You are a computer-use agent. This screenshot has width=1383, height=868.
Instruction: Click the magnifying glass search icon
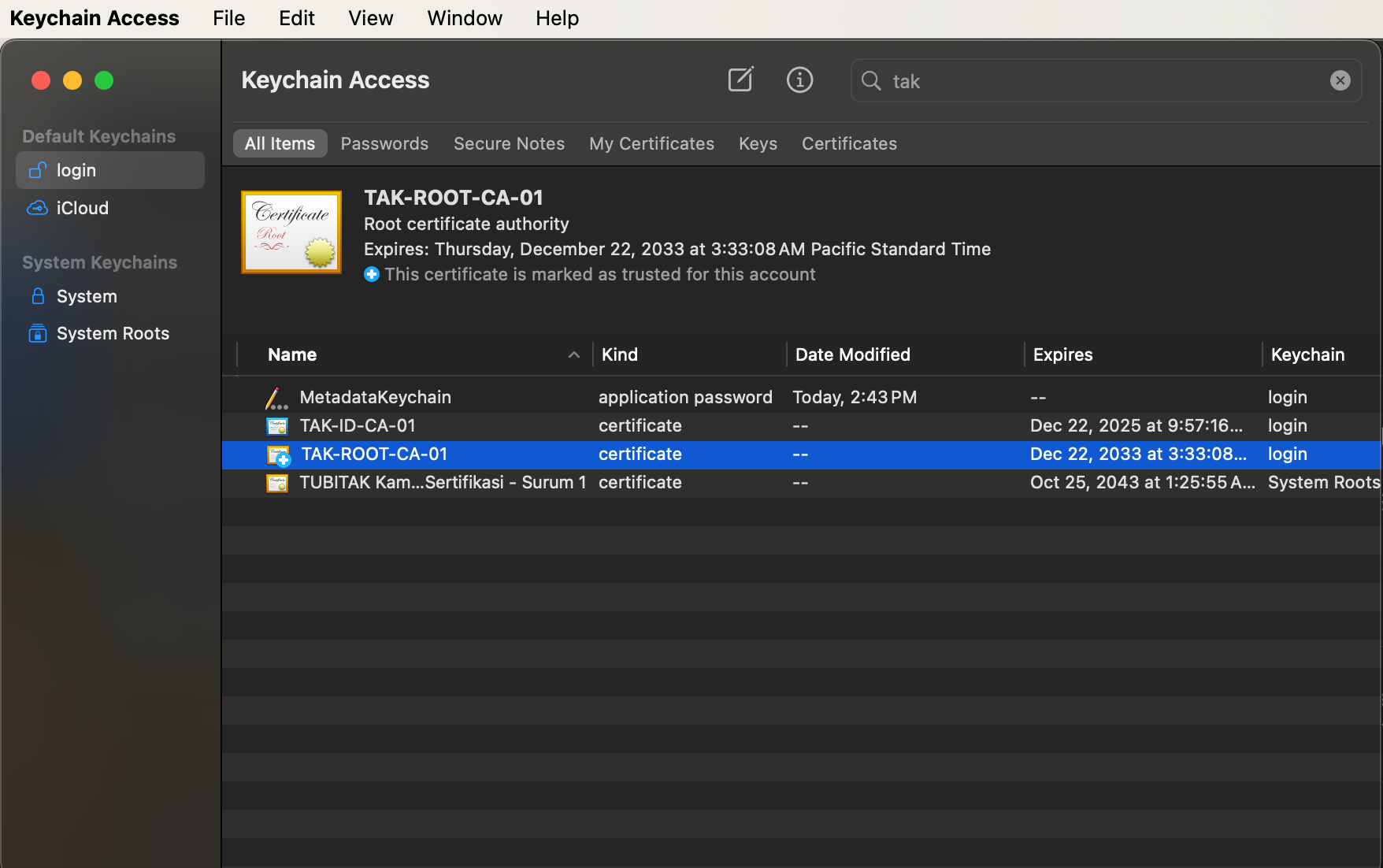tap(870, 80)
